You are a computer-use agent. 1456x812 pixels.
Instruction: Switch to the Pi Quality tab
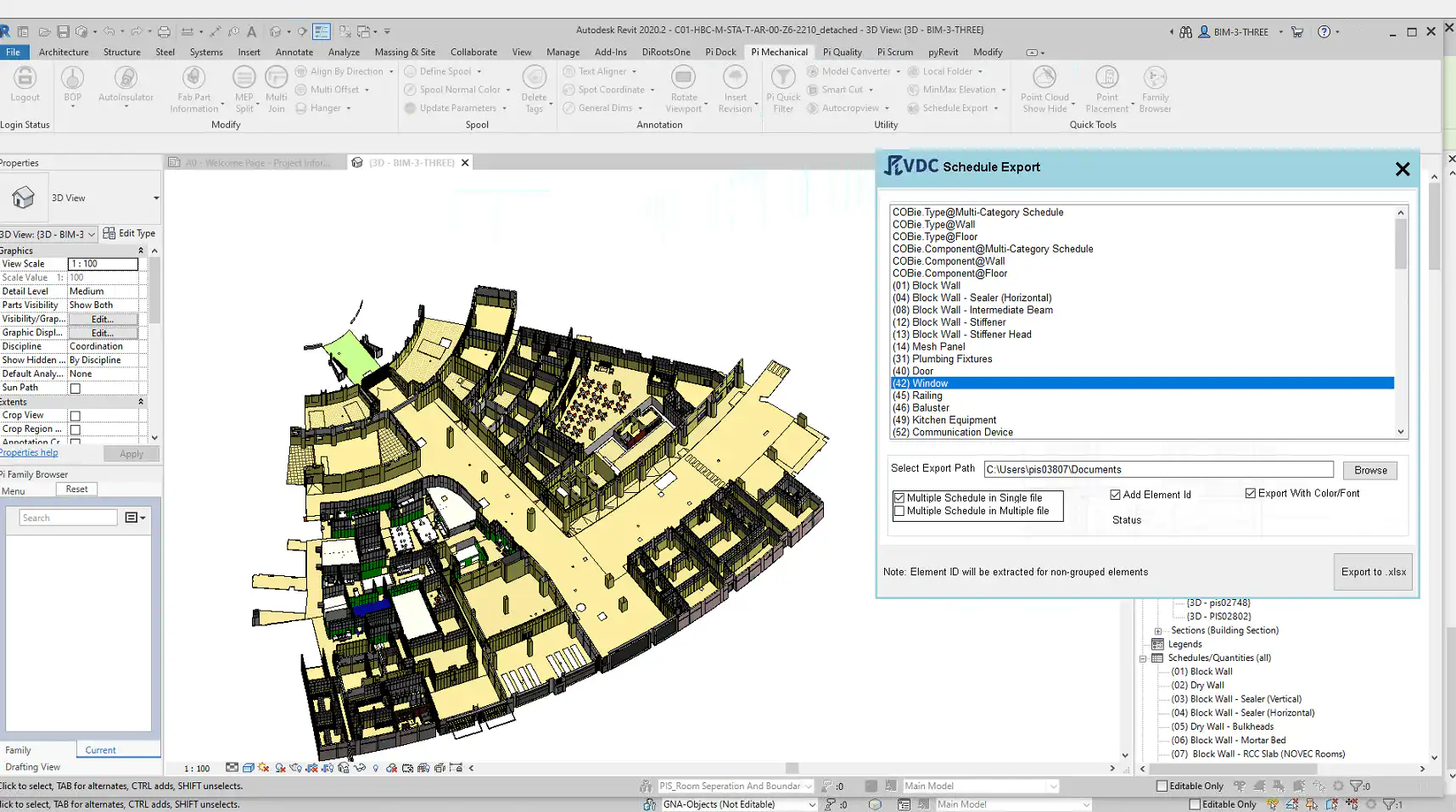(x=842, y=52)
